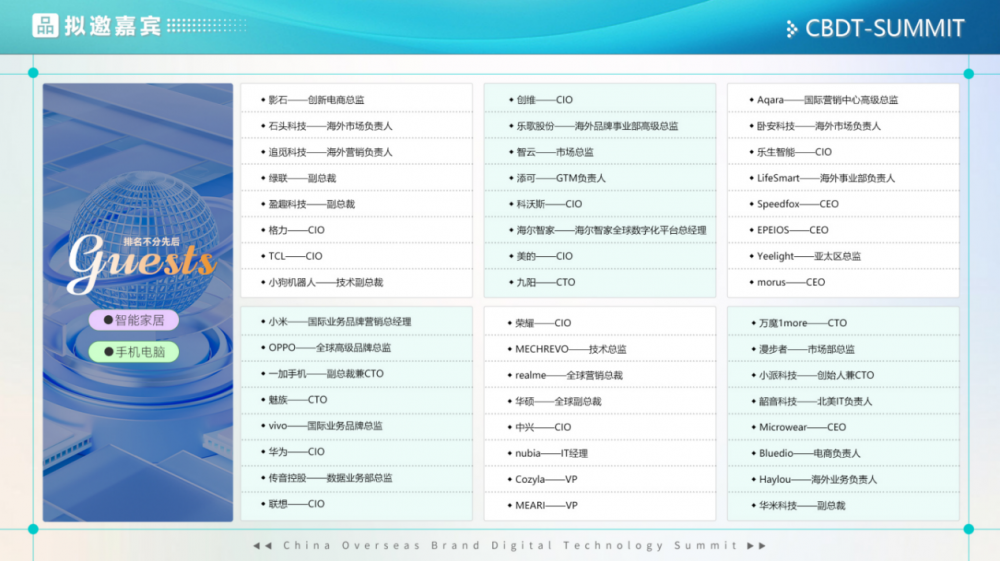
Task: Click the teal dot at frame's bottom-right corner
Action: [968, 528]
